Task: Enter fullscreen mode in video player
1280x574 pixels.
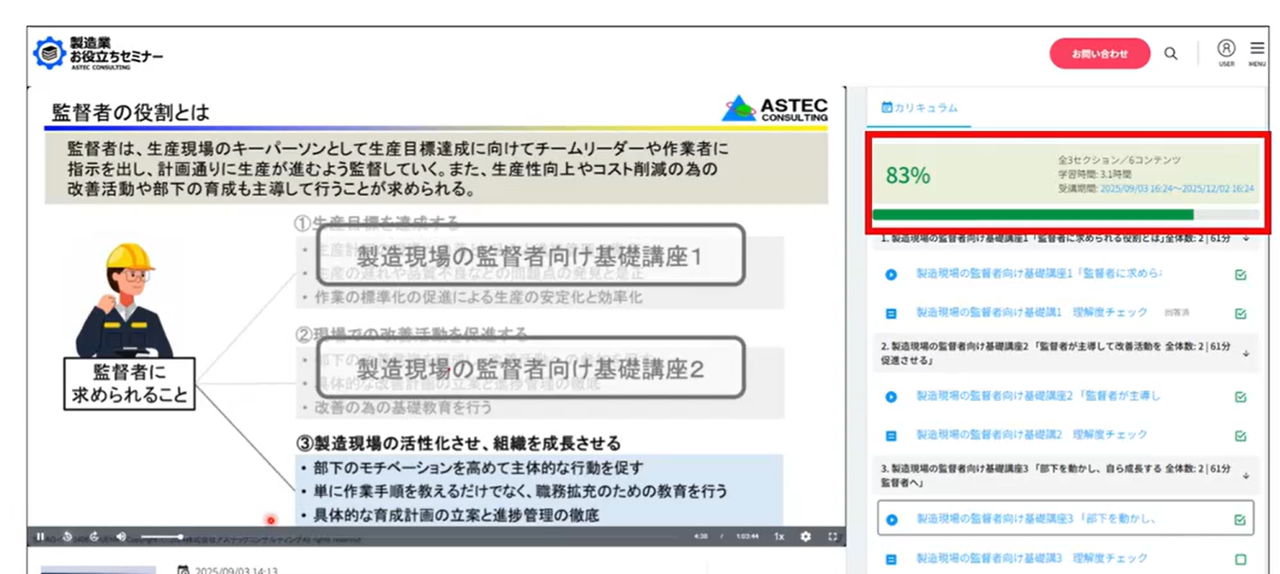Action: 833,537
